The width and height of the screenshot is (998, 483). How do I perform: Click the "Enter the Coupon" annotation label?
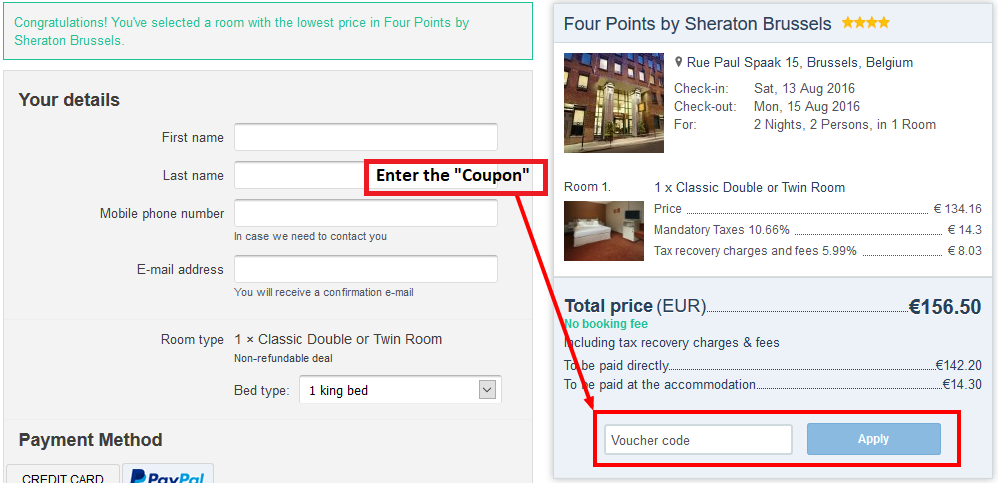(453, 176)
